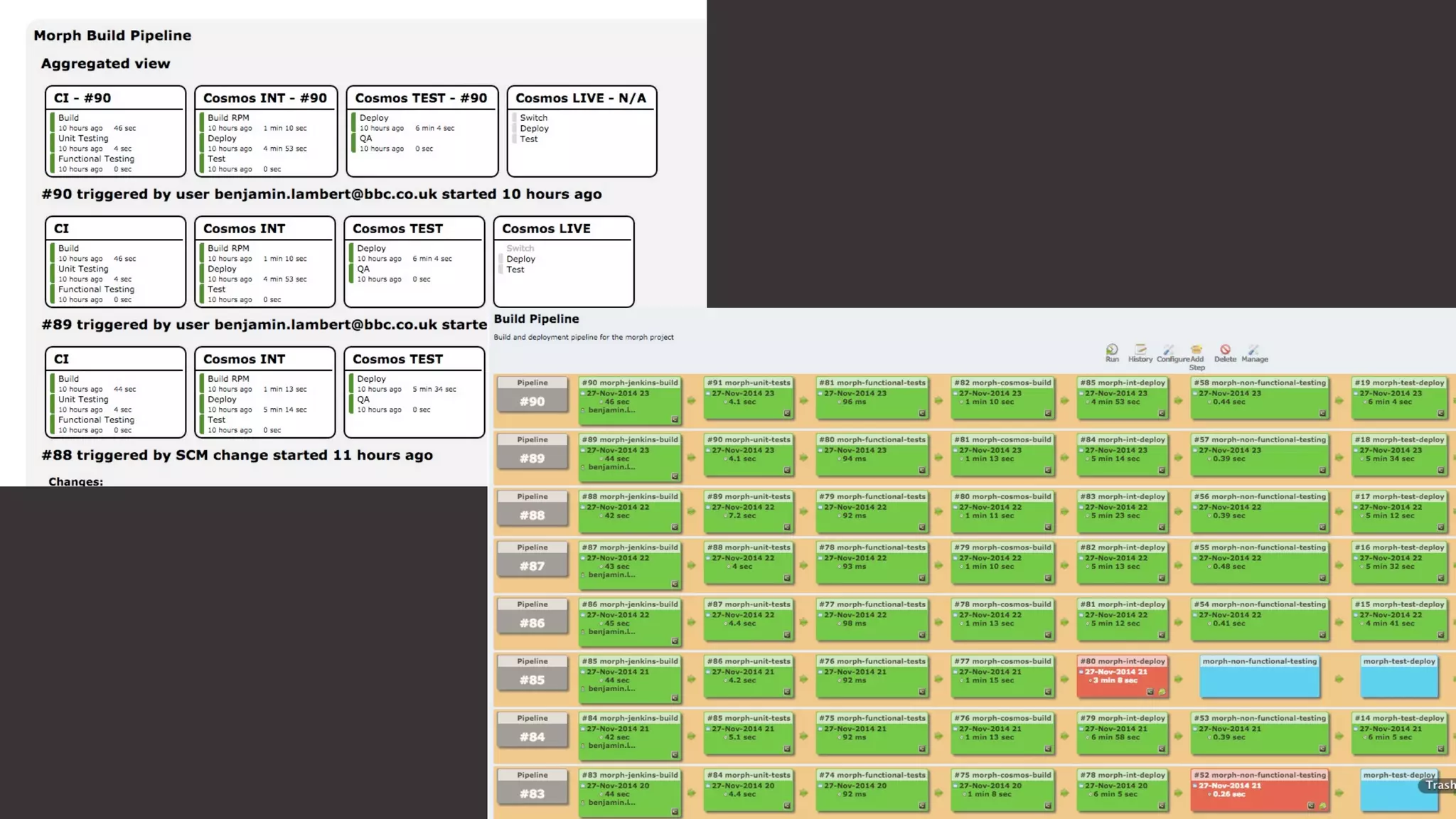The image size is (1456, 819).
Task: Select the Pipeline #85 revision box
Action: pos(532,680)
